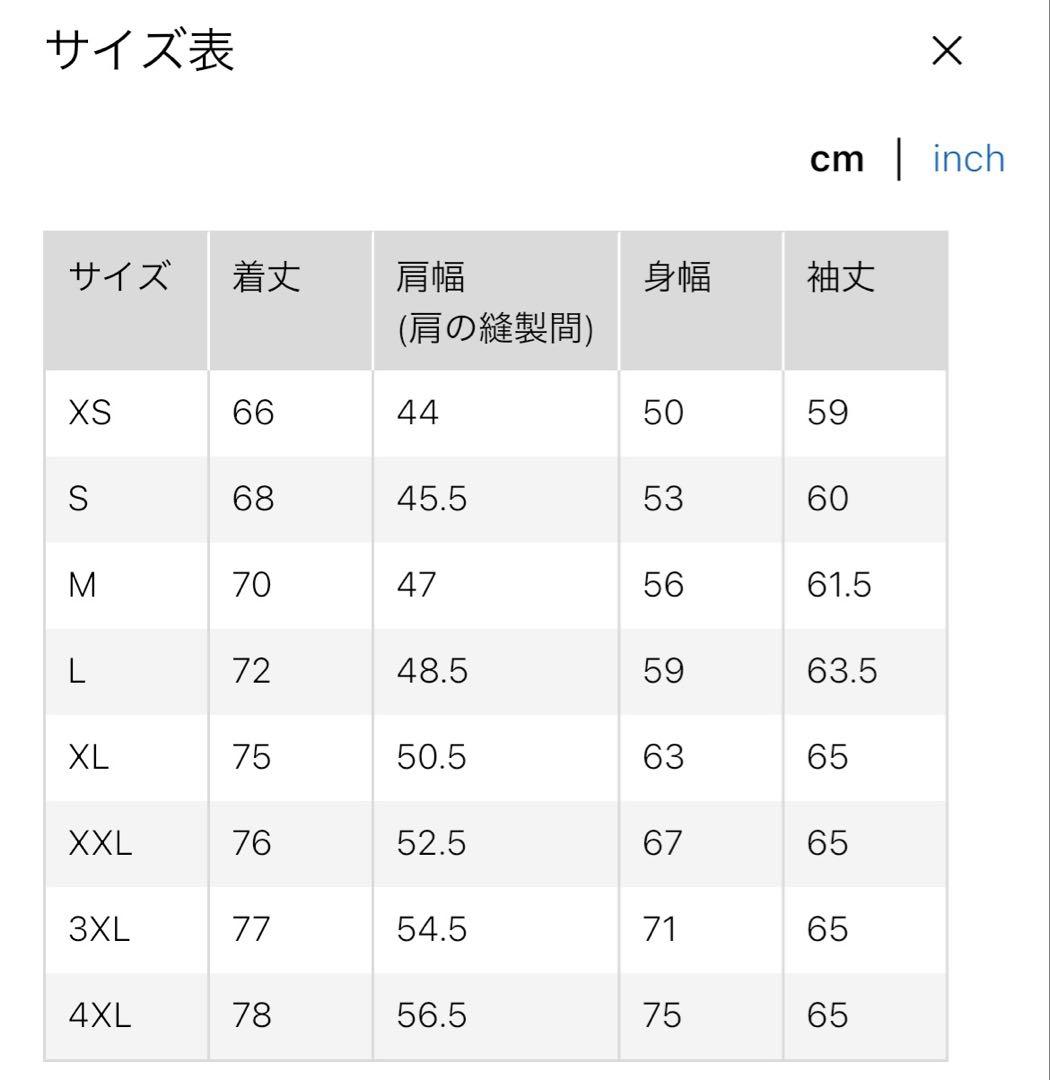Select the XXL size row label
Viewport: 1050px width, 1080px height.
pos(101,843)
